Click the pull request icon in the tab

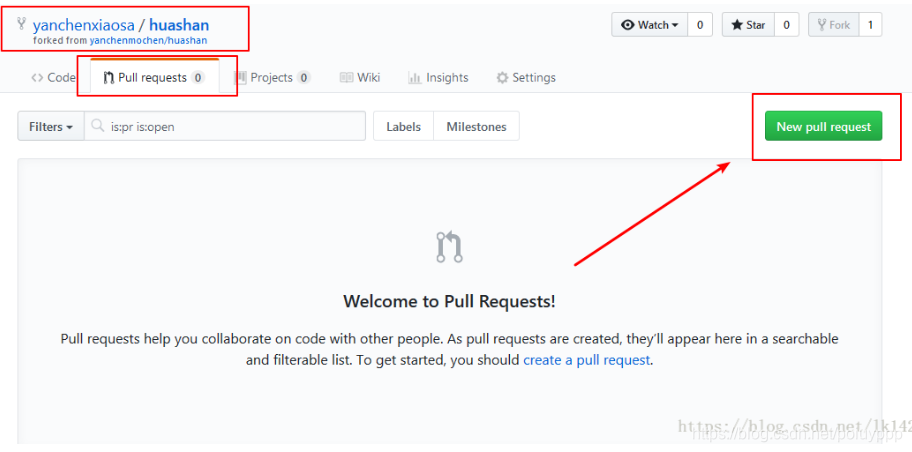tap(108, 78)
